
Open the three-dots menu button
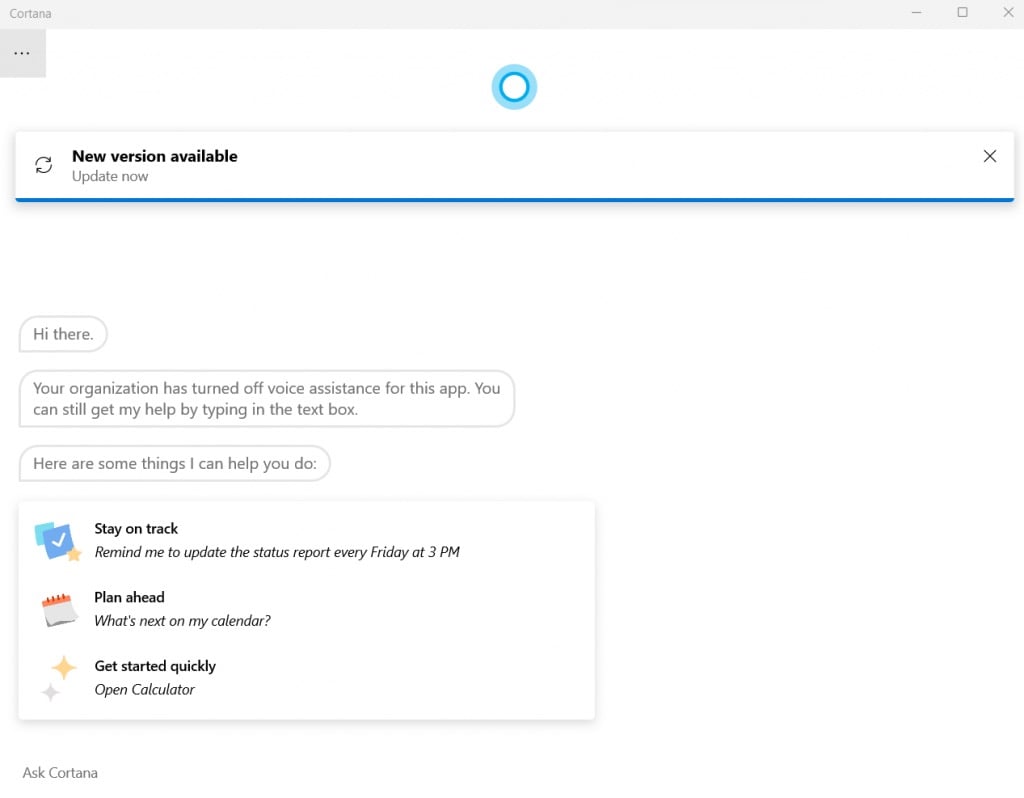[22, 53]
